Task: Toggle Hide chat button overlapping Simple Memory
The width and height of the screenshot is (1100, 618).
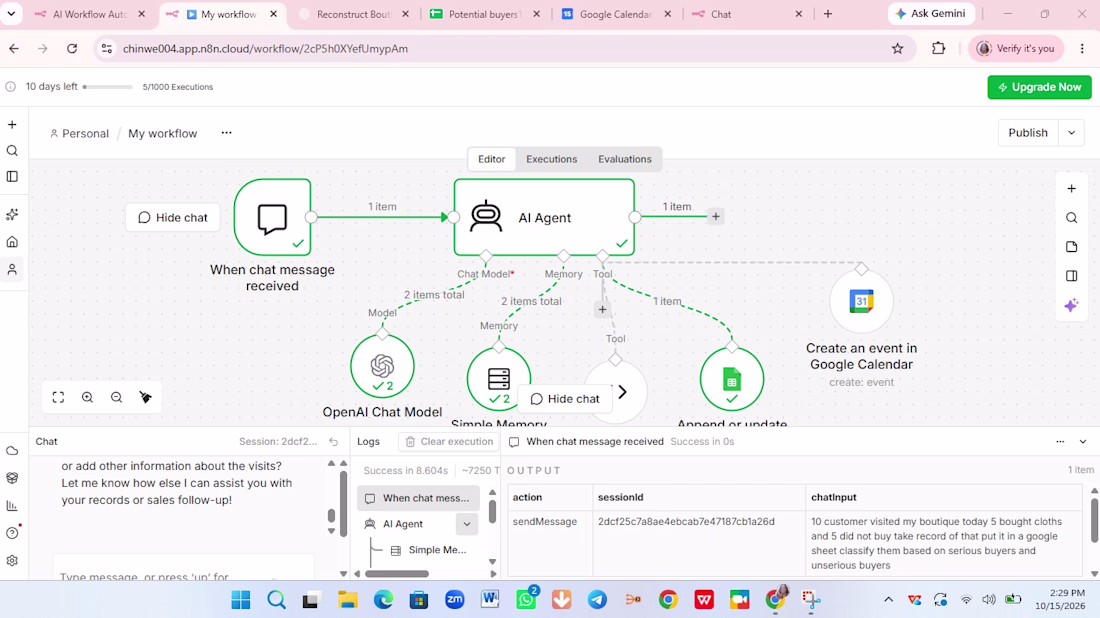Action: click(x=565, y=398)
